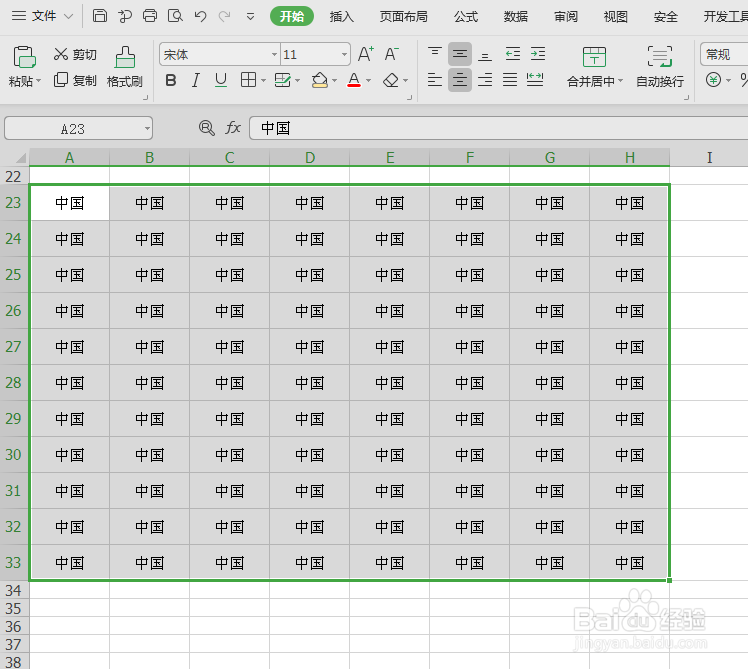Screen dimensions: 748x669
Task: Open number format dropdown 常规
Action: tap(724, 54)
